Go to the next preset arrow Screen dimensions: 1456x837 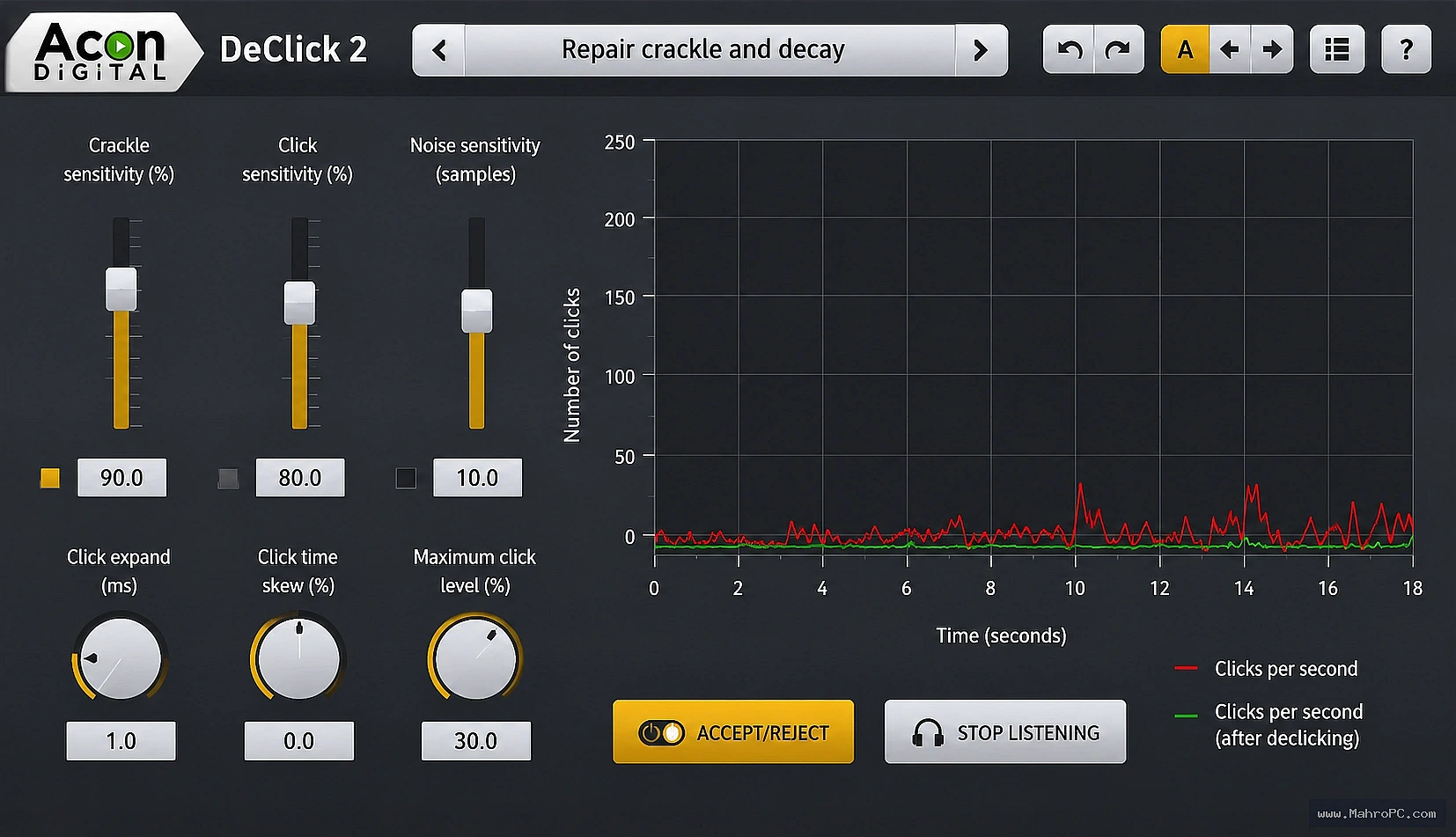click(x=981, y=50)
